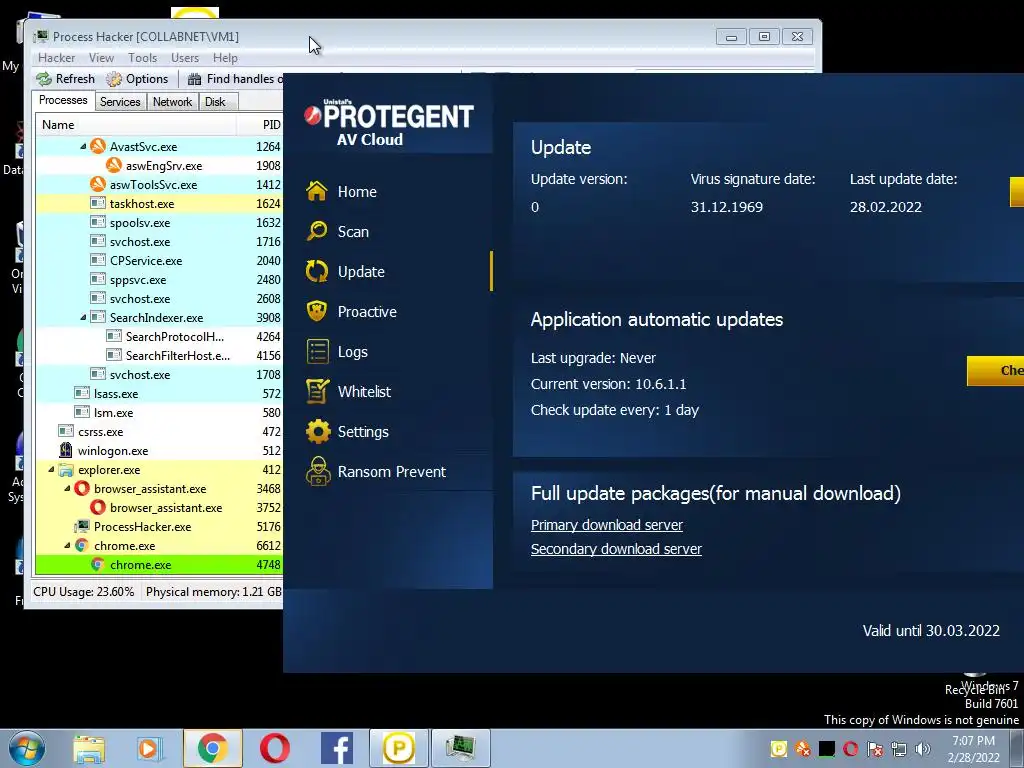Open the Proactive shield icon
The image size is (1024, 768).
(317, 311)
